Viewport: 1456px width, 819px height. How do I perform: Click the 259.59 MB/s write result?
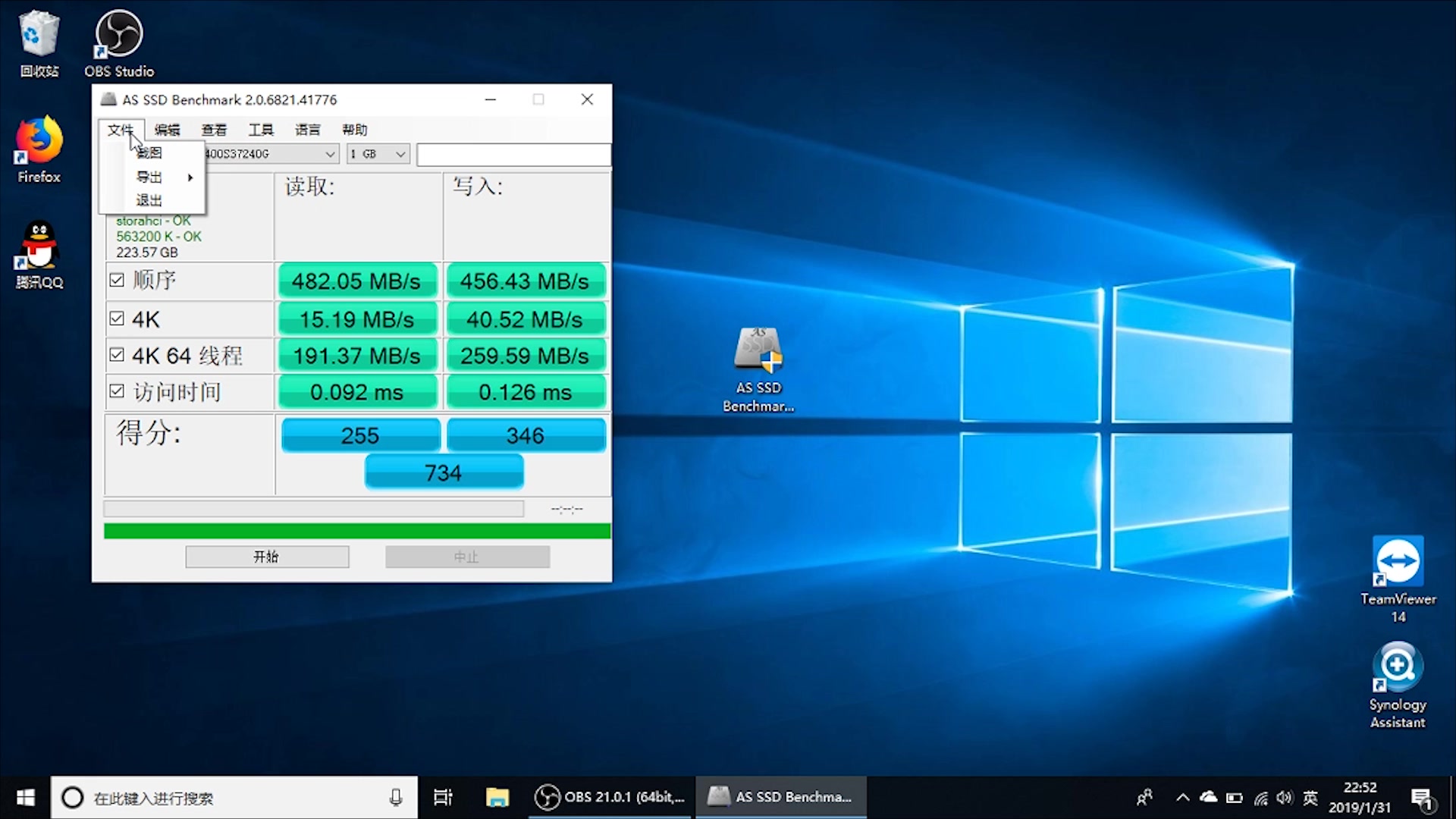[x=526, y=356]
